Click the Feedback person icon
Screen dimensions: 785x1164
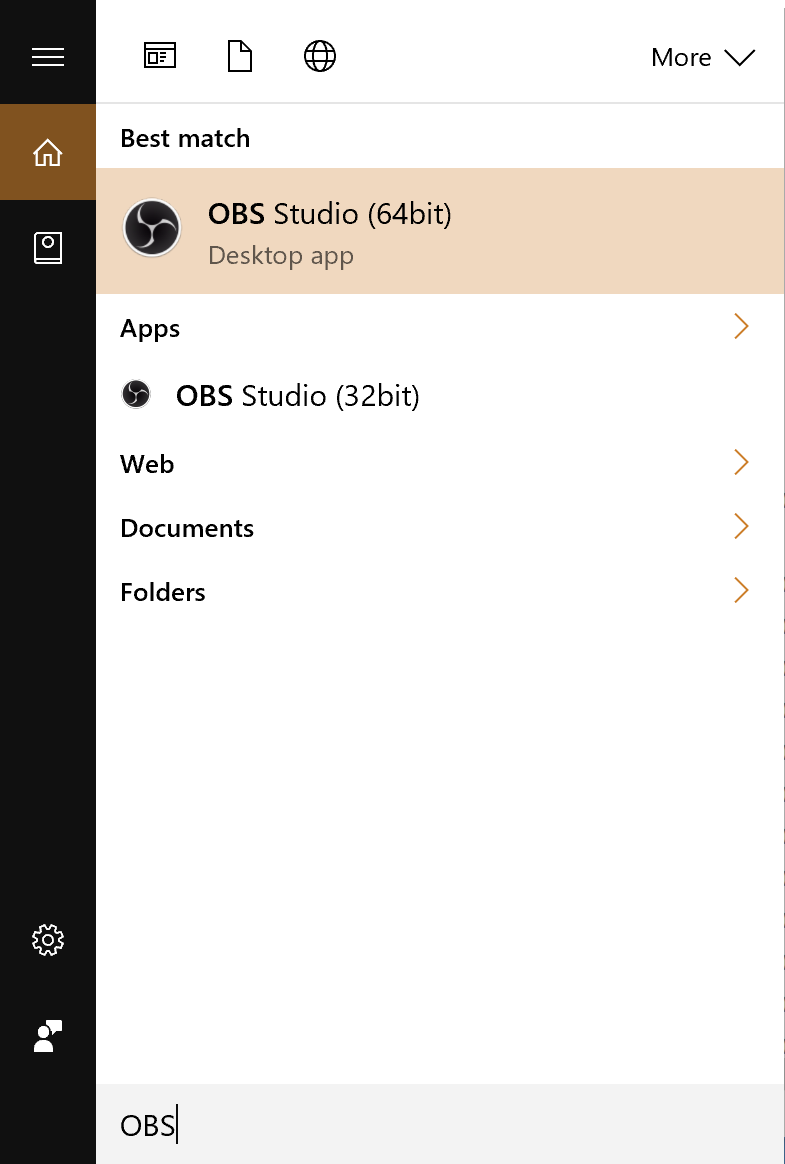tap(48, 1036)
